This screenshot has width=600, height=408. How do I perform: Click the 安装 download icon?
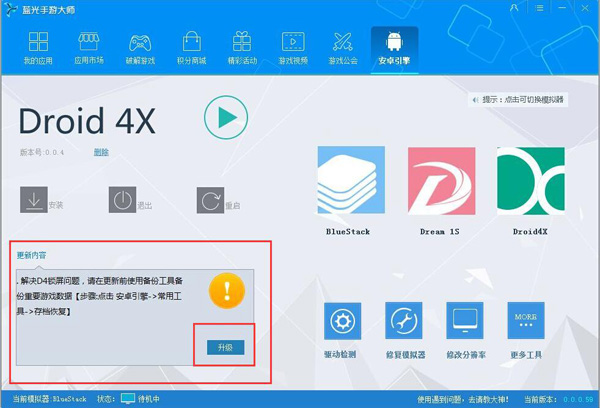pyautogui.click(x=34, y=200)
